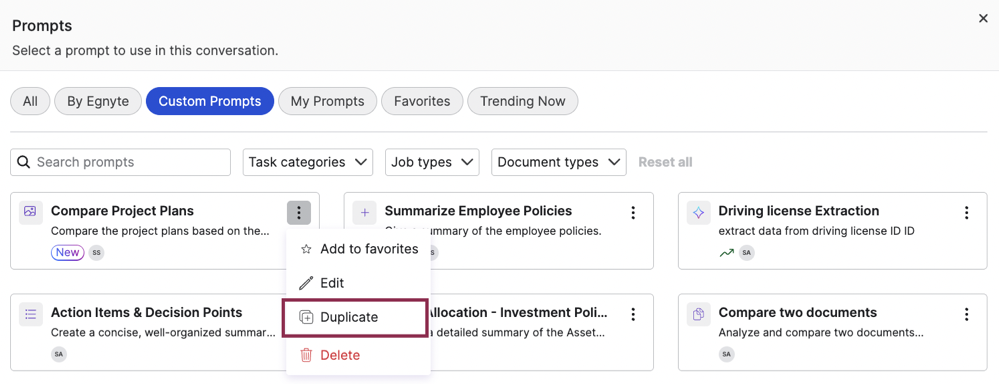Open Allocation - Investment Policy more options
999x384 pixels.
click(633, 315)
